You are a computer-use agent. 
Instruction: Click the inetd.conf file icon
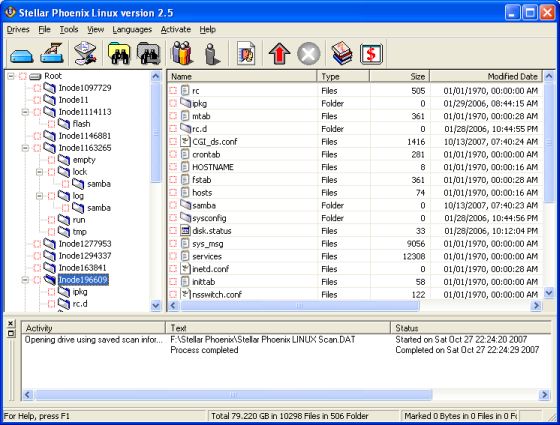[185, 269]
